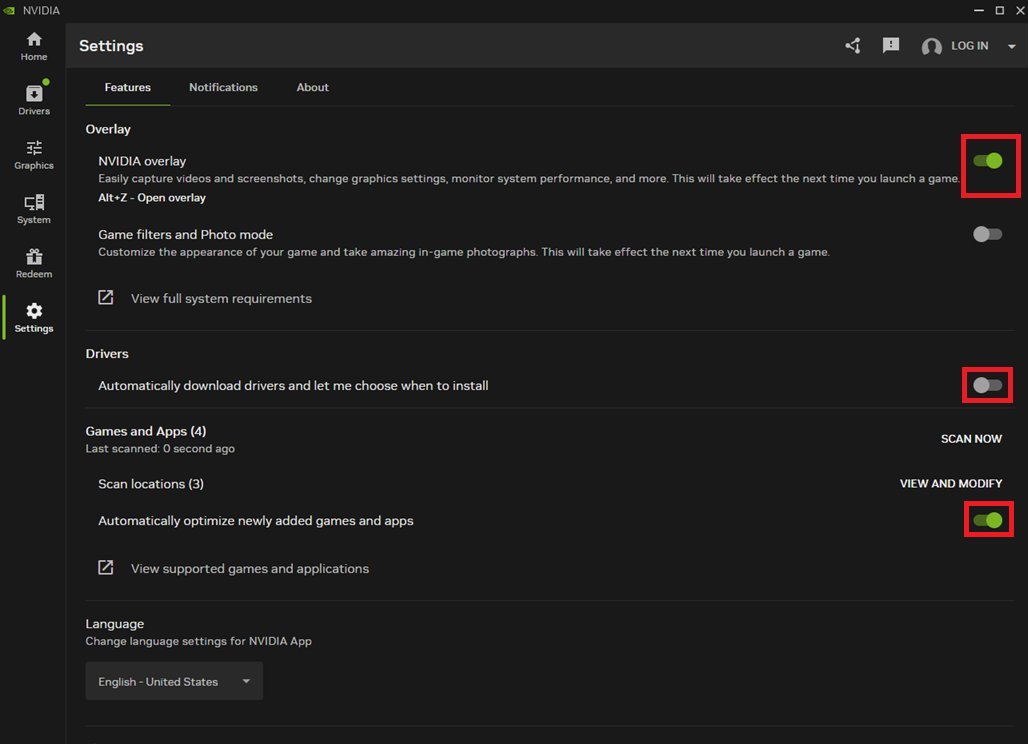
Task: Toggle the NVIDIA overlay switch
Action: point(987,161)
